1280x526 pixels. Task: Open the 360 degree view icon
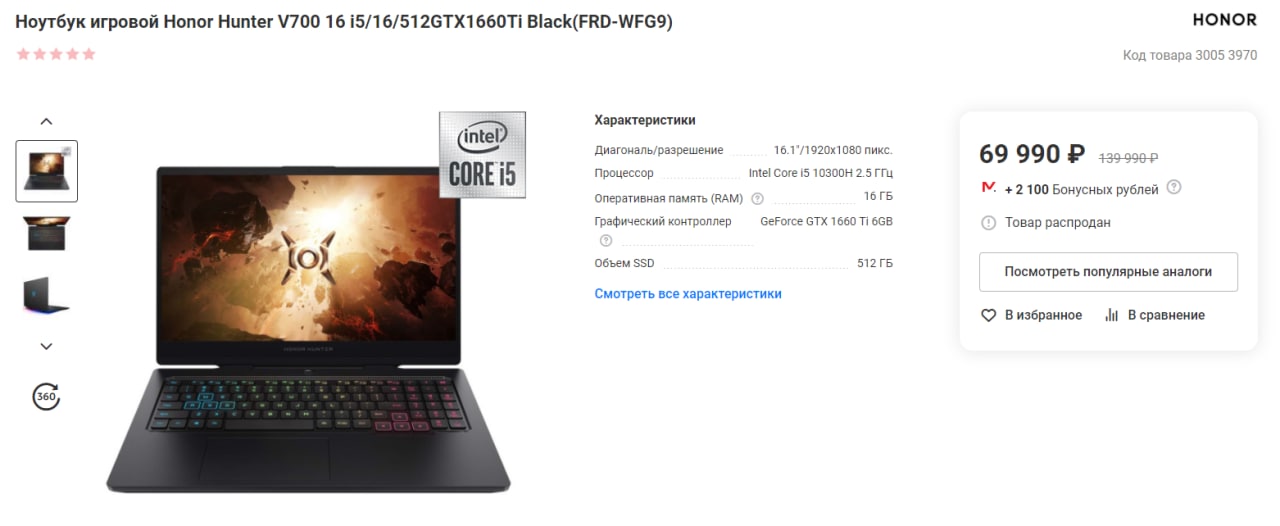46,396
